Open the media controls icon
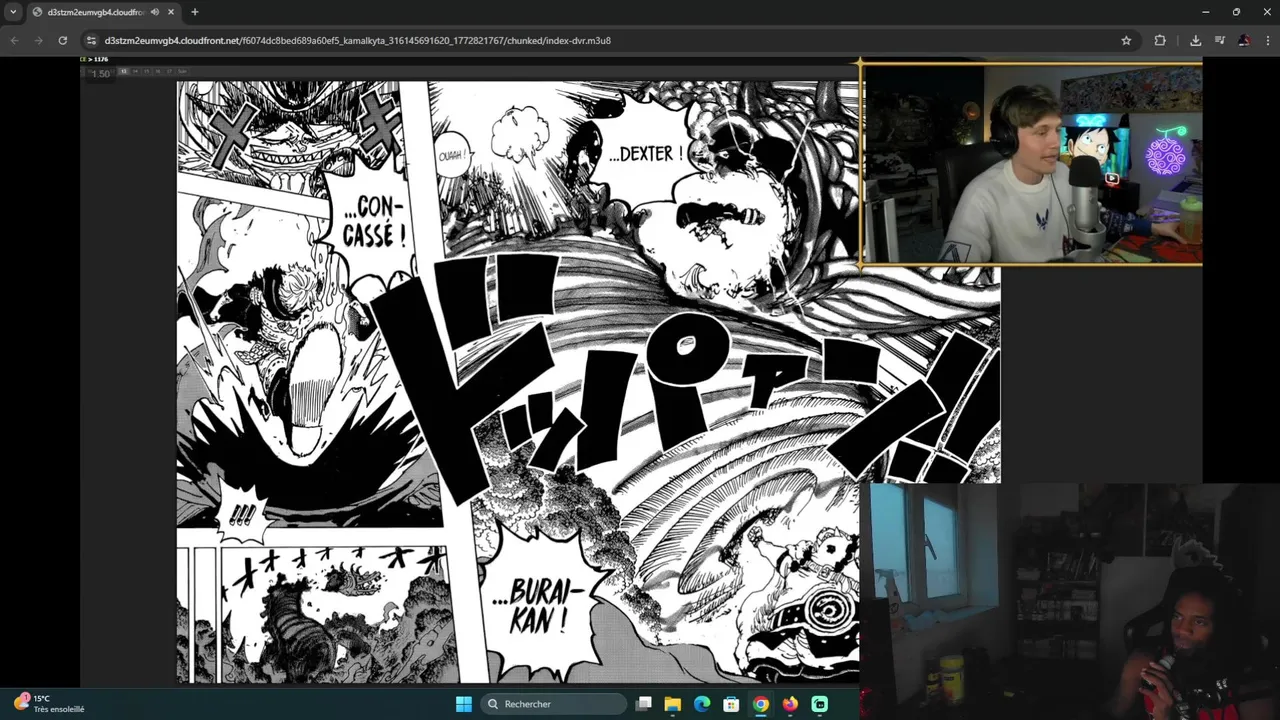 tap(1219, 40)
